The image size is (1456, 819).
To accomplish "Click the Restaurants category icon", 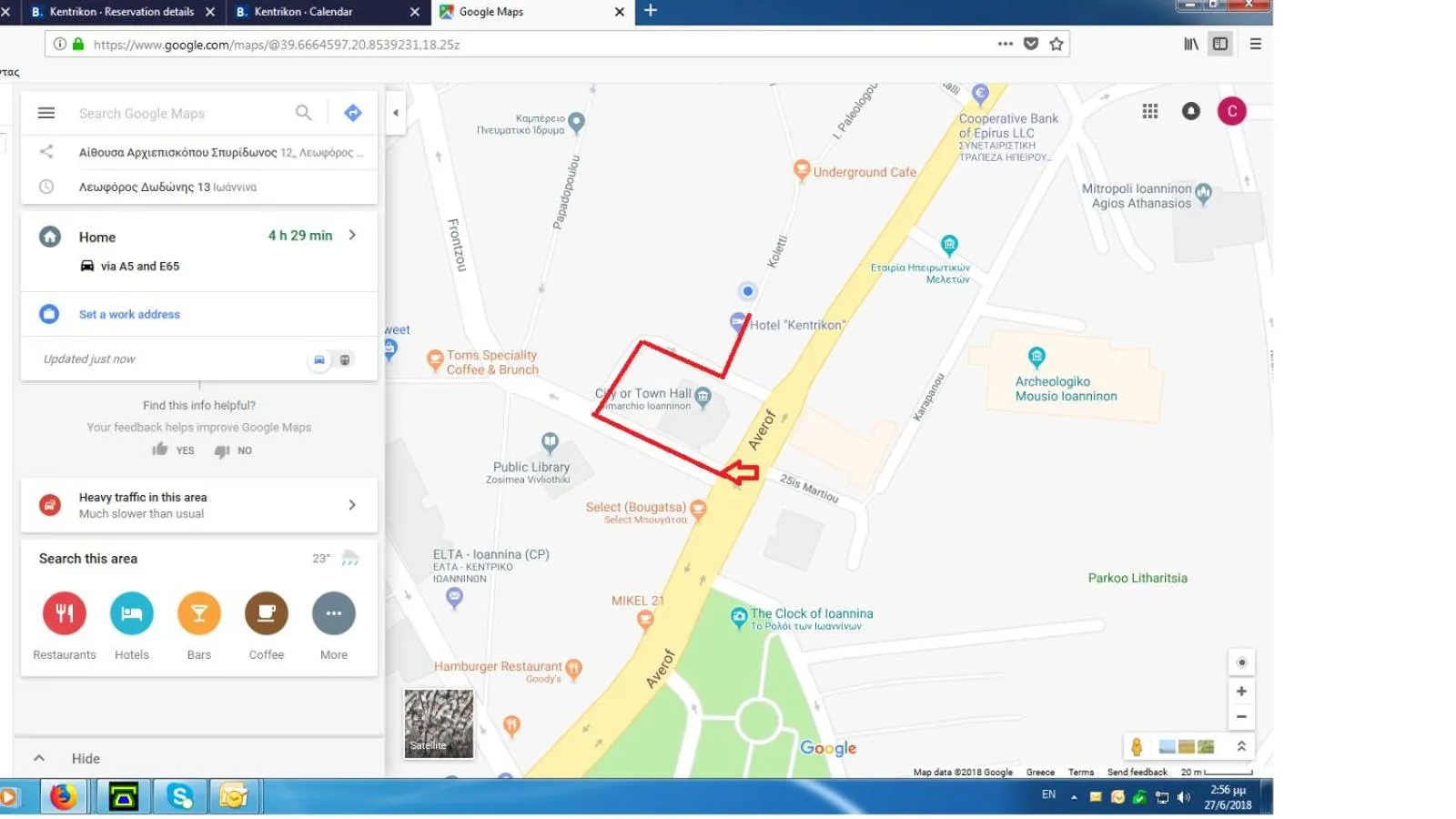I will [x=65, y=614].
